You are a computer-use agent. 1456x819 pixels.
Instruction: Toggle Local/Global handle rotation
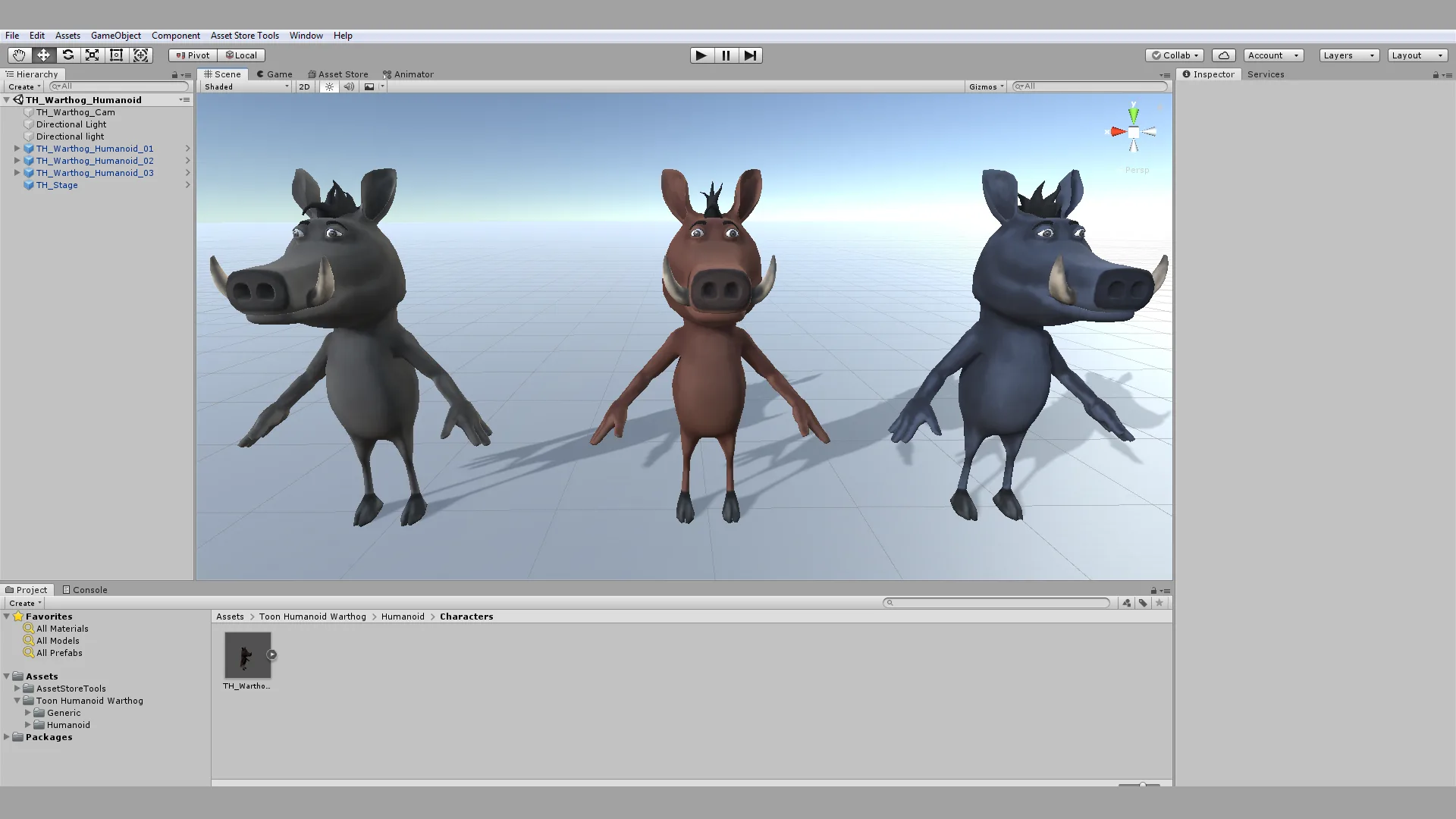(x=241, y=55)
